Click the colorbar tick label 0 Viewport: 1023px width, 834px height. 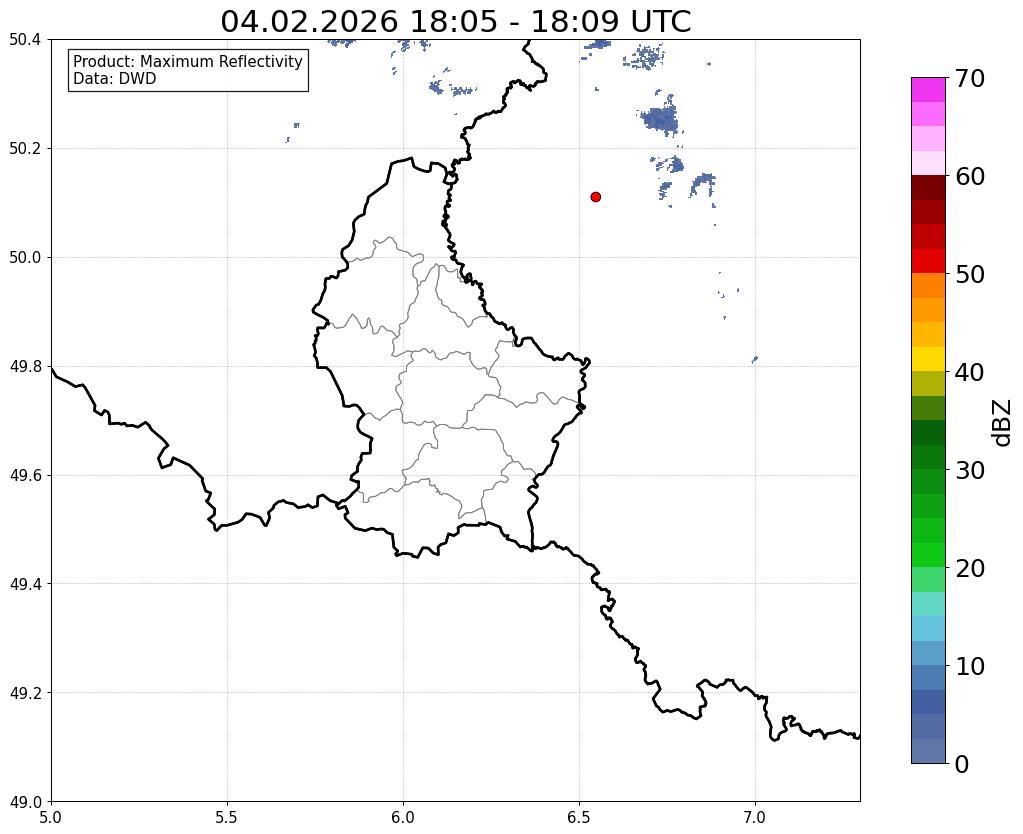(962, 764)
